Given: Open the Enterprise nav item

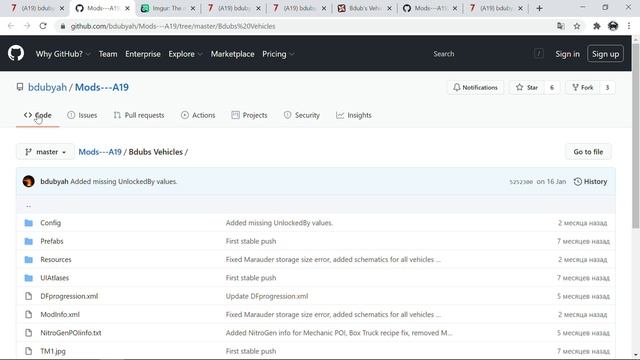Looking at the screenshot, I should pyautogui.click(x=143, y=54).
